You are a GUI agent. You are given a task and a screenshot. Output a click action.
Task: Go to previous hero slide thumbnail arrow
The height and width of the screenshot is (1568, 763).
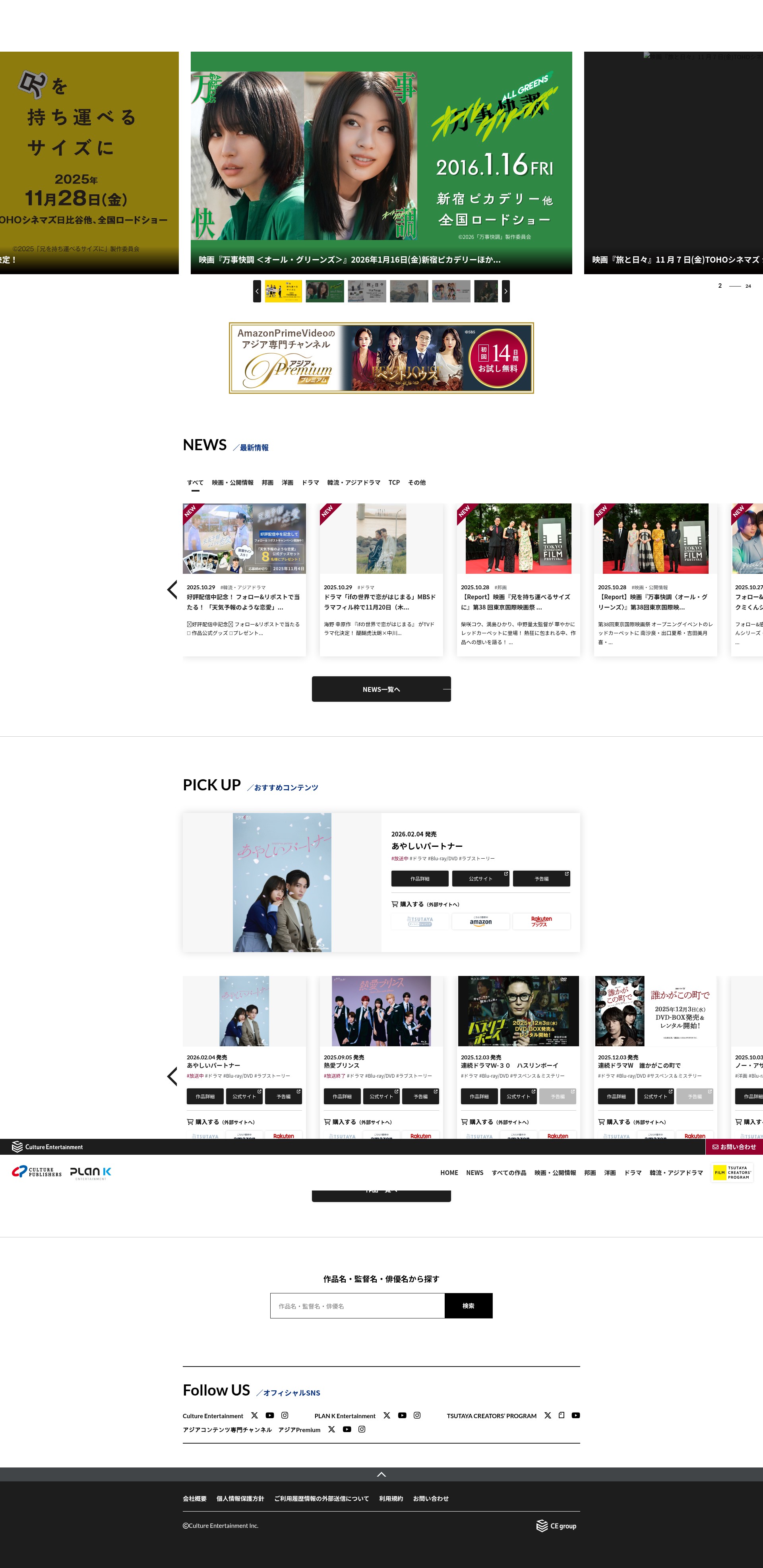257,291
